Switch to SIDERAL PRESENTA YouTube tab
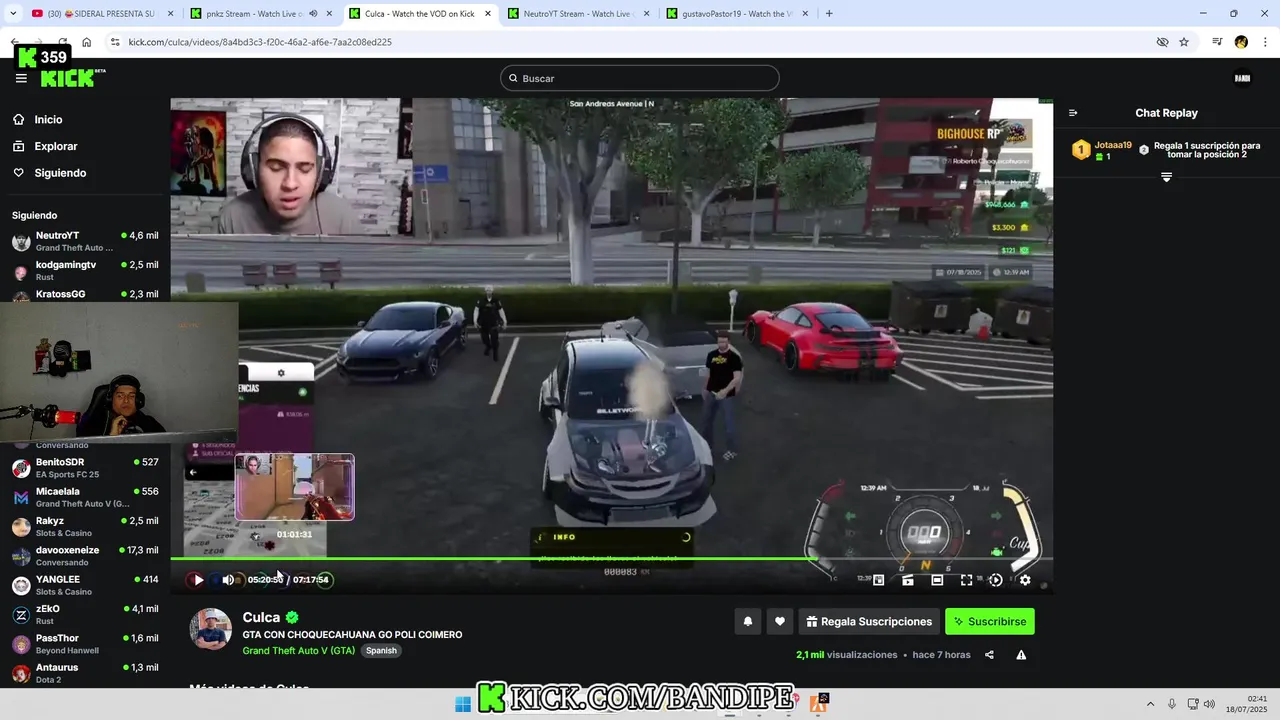1280x720 pixels. tap(99, 13)
